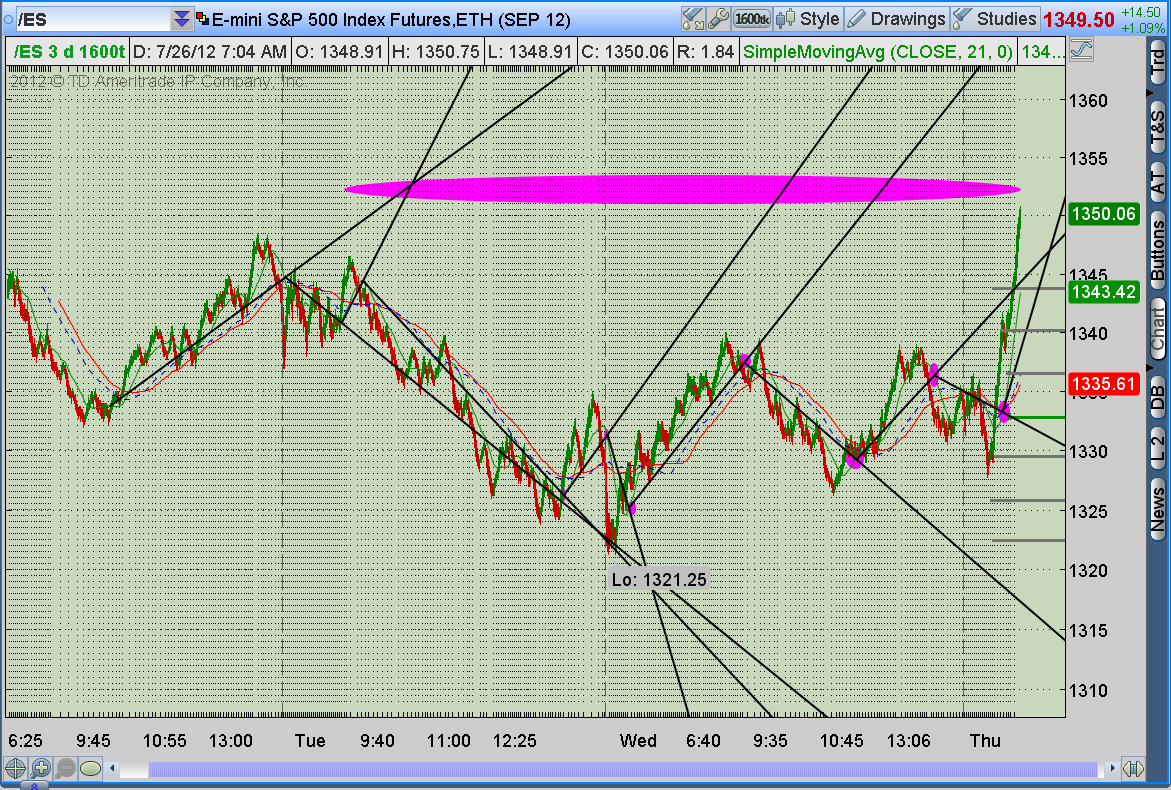
Task: Click the green 1343.42 price bubble
Action: (x=1103, y=292)
